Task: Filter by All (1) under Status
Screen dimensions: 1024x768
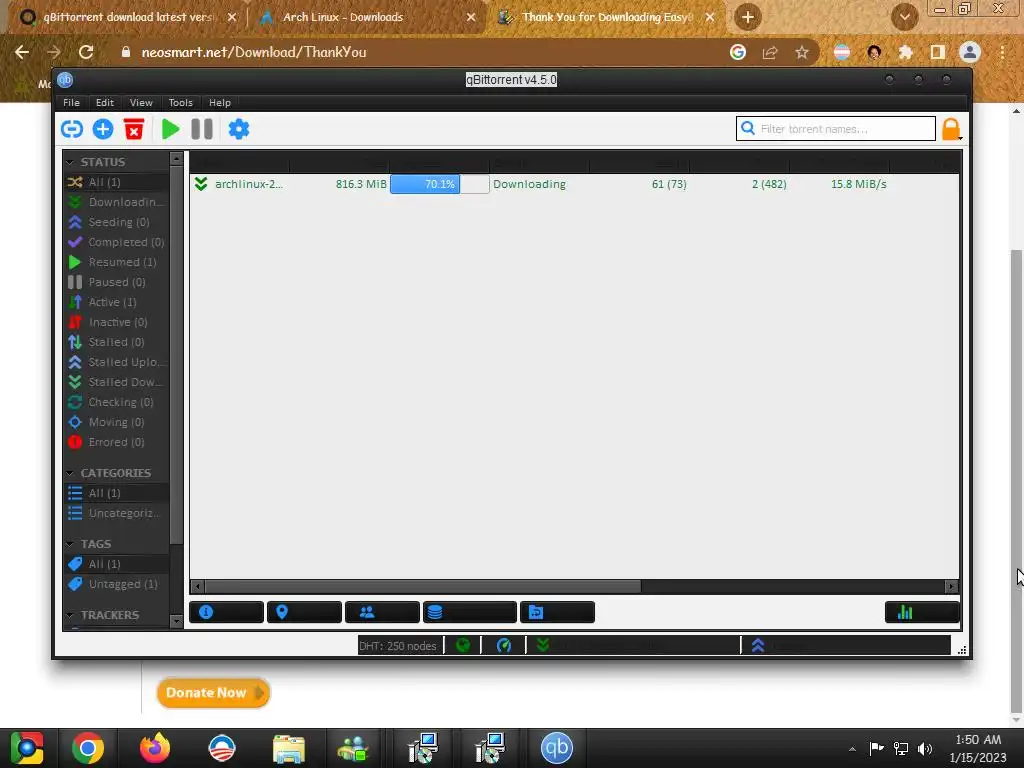Action: 116,182
